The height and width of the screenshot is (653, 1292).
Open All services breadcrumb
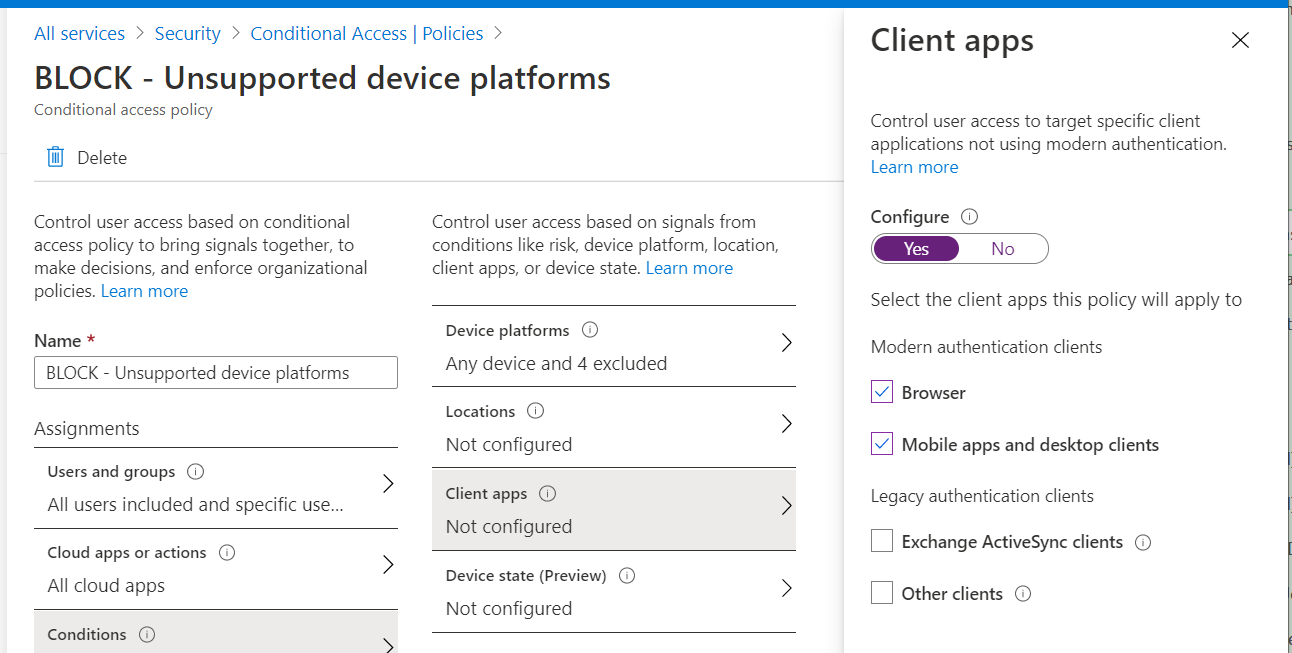point(79,33)
